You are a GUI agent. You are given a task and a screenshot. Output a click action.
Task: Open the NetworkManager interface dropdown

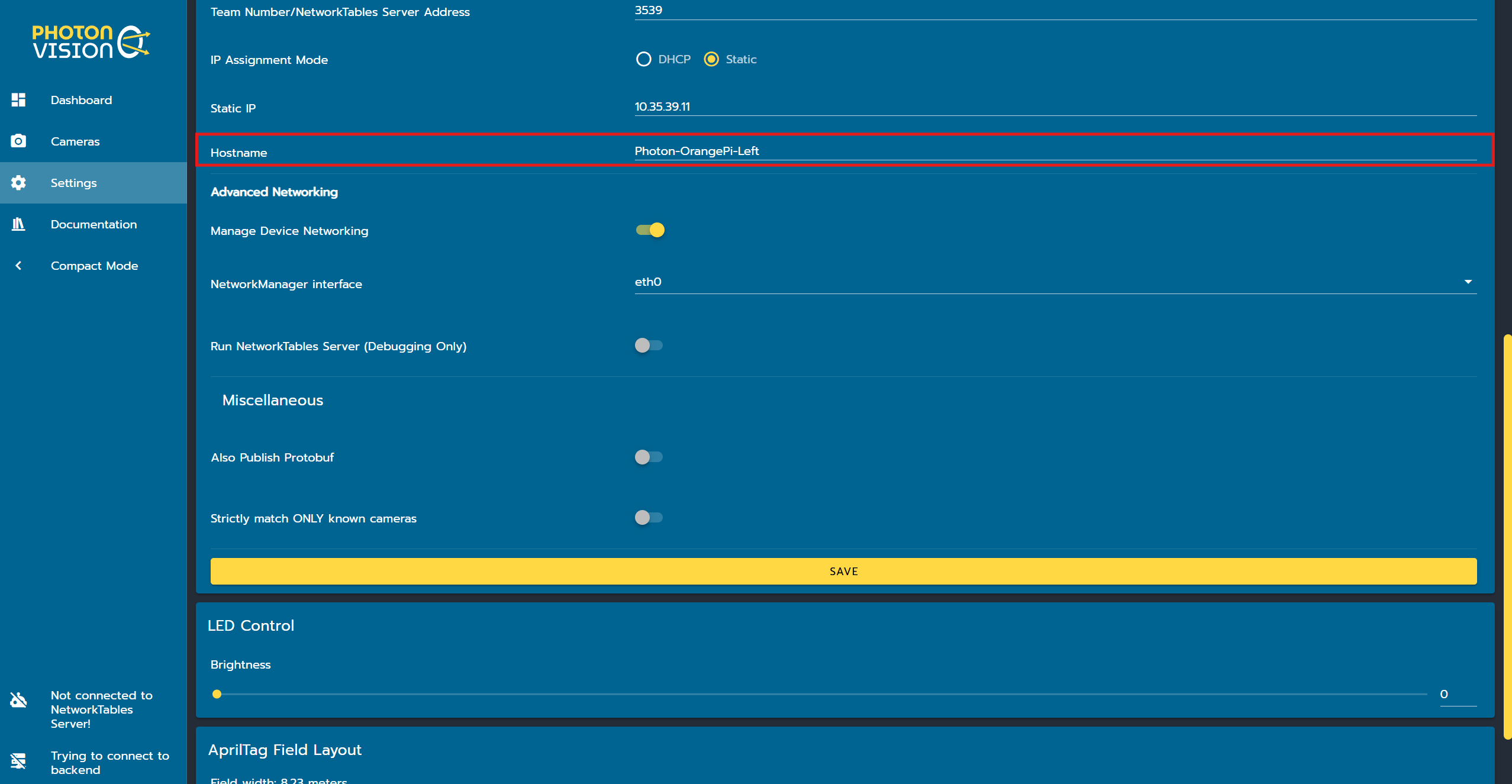tap(1468, 282)
